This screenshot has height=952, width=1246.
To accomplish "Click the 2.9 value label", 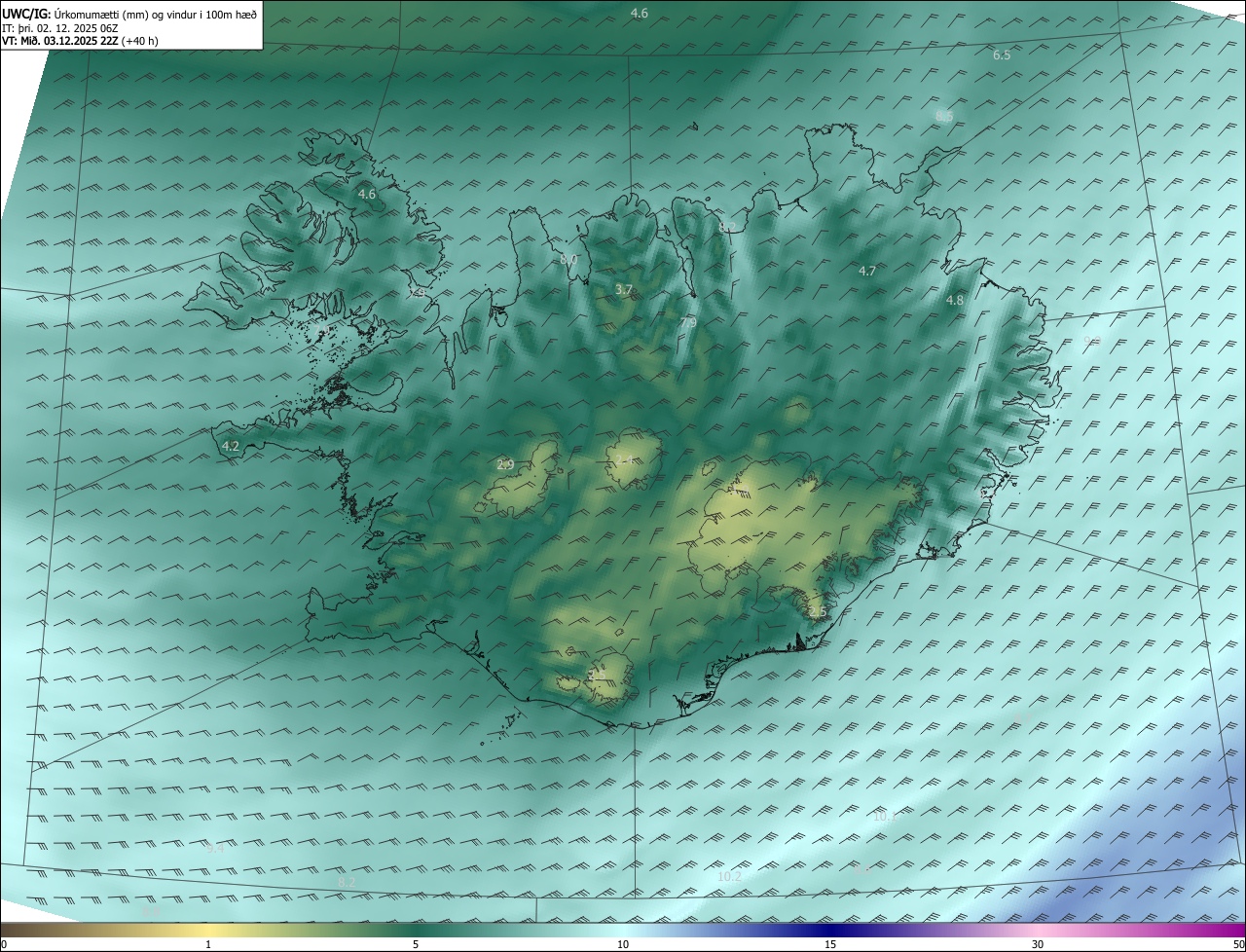I will [505, 464].
